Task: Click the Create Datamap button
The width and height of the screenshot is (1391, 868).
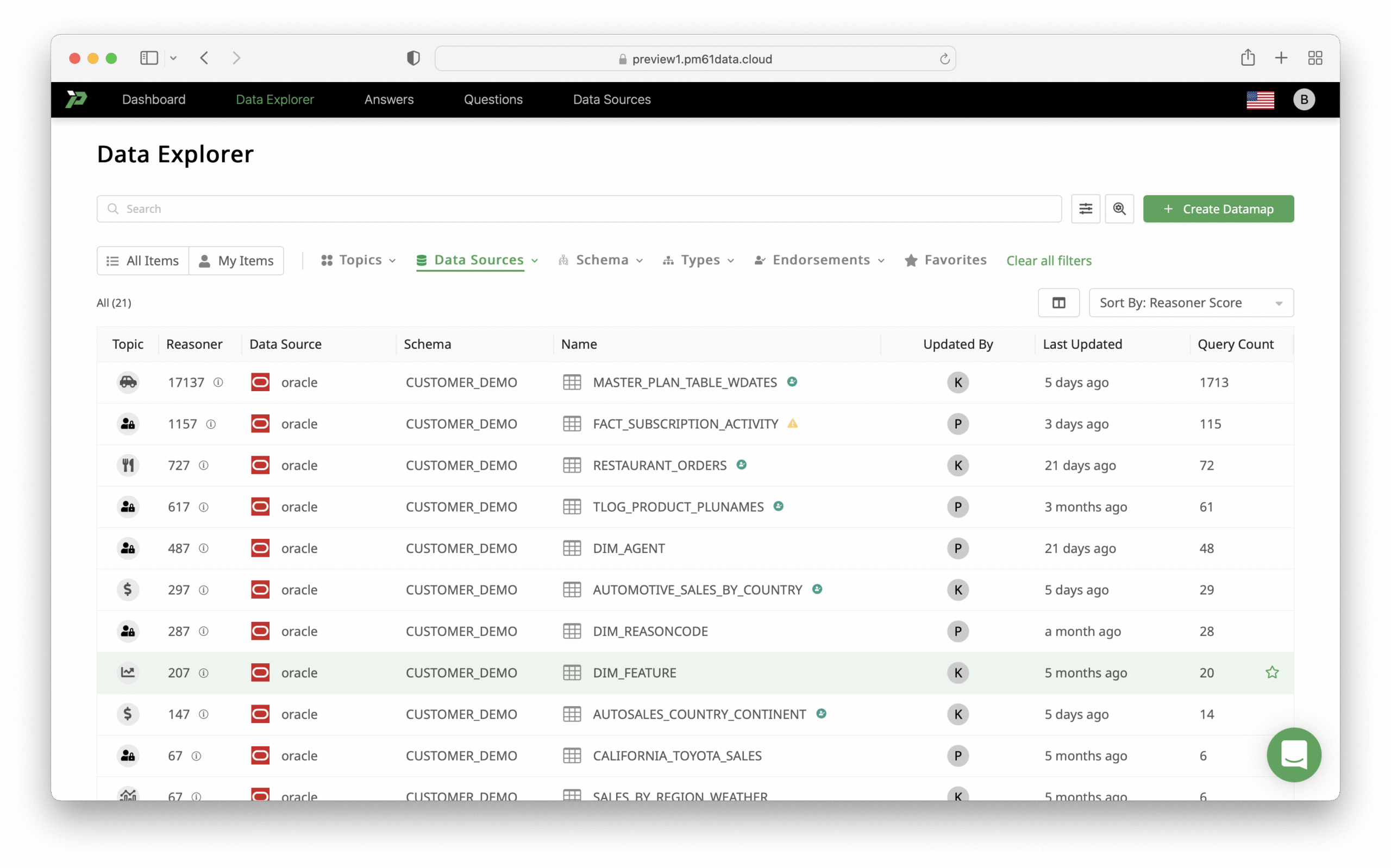Action: [1218, 209]
